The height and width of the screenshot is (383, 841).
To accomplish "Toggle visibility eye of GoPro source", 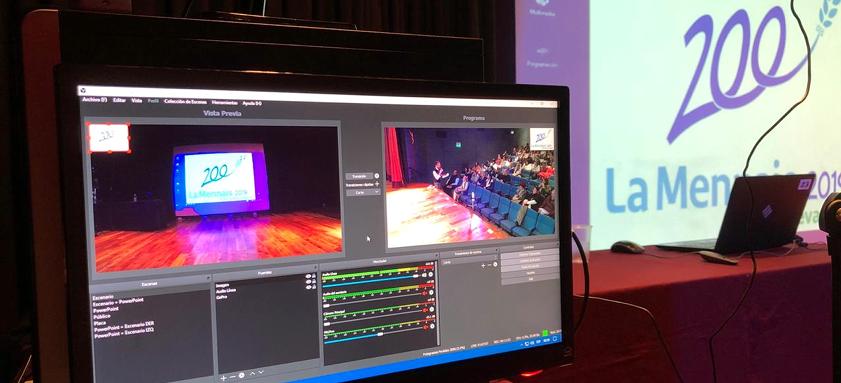I will click(x=308, y=287).
